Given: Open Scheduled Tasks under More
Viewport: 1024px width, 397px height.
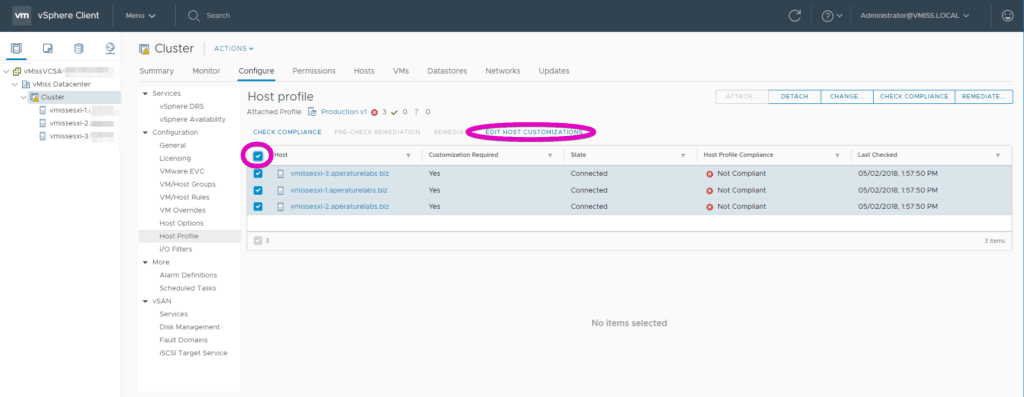Looking at the screenshot, I should click(x=187, y=288).
